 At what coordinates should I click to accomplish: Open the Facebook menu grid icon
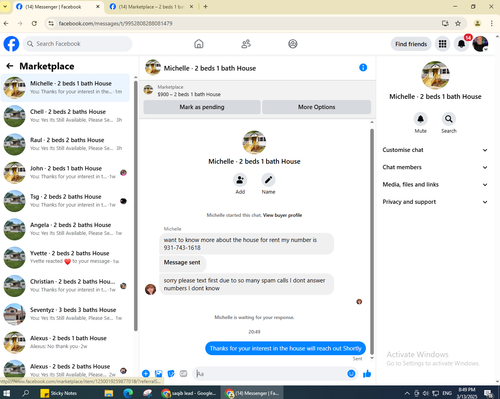click(x=442, y=44)
